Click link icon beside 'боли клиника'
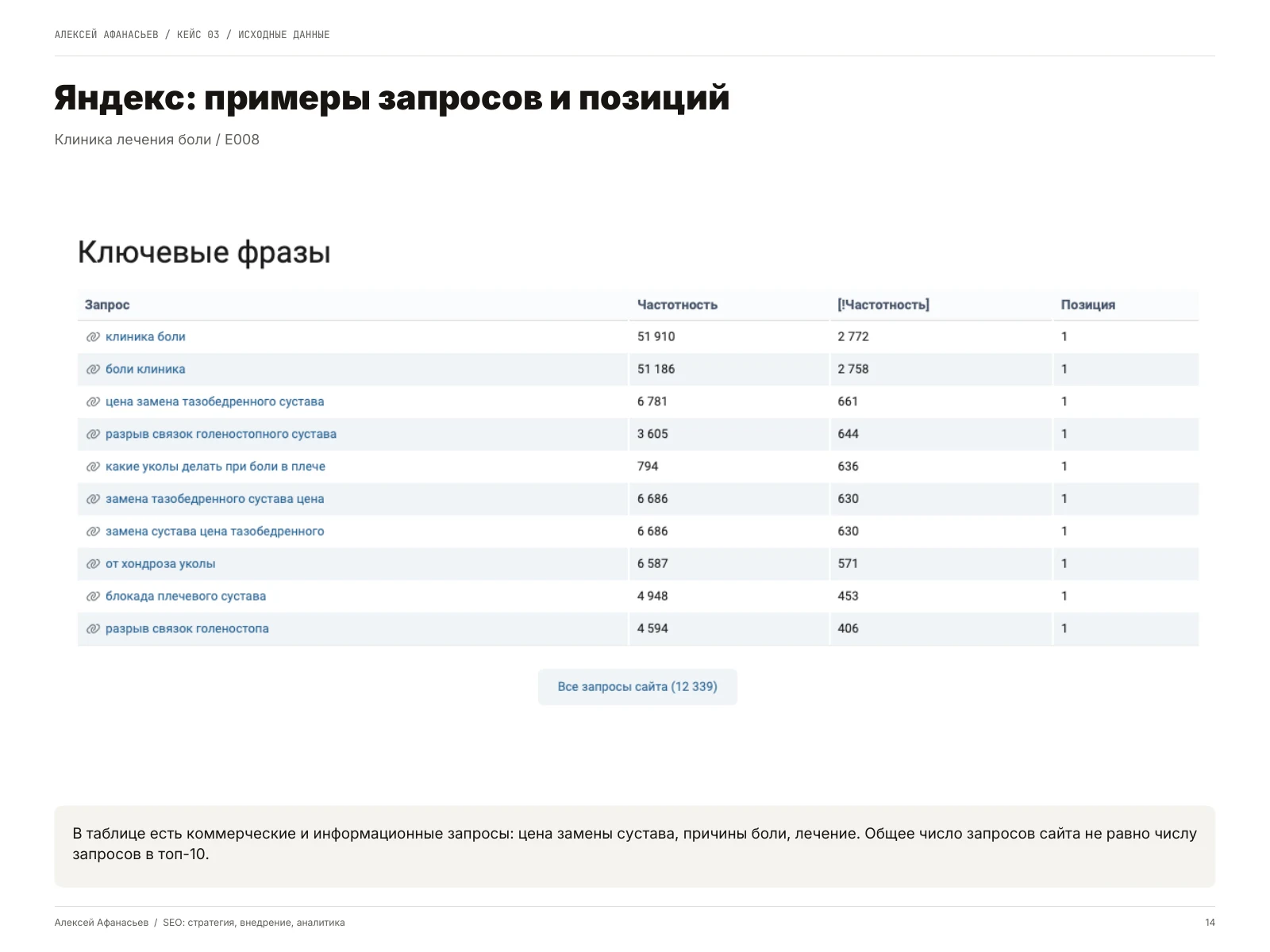 click(93, 370)
